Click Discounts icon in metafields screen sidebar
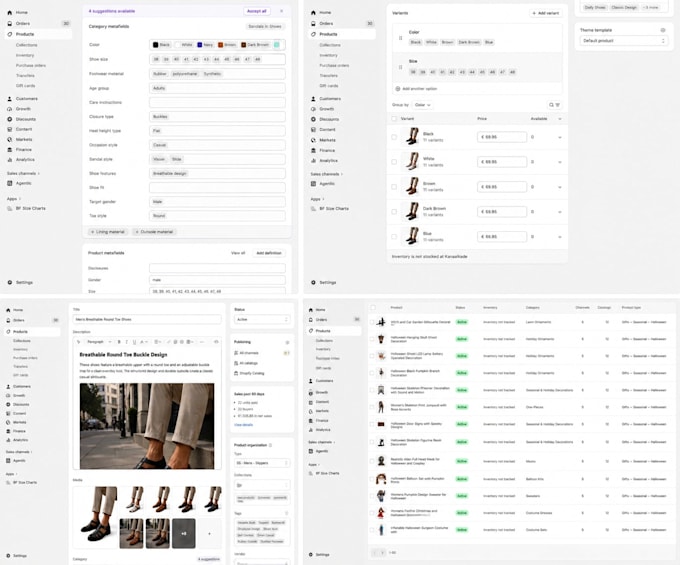The width and height of the screenshot is (680, 565). click(10, 119)
